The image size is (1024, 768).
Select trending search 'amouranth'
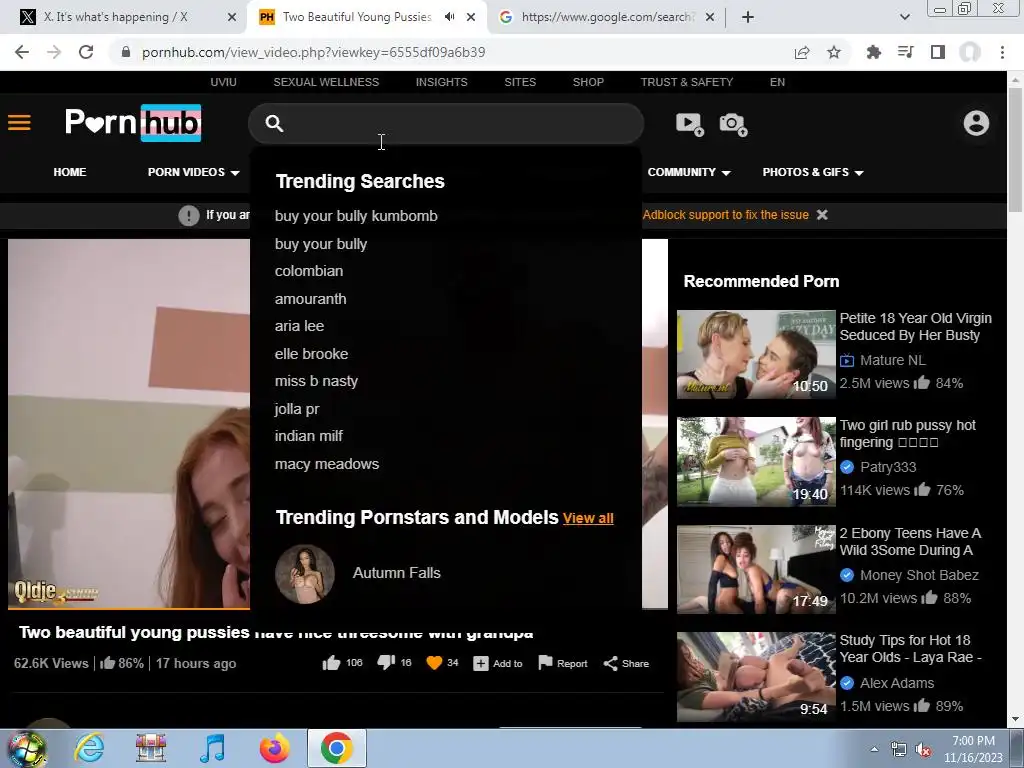pos(310,299)
